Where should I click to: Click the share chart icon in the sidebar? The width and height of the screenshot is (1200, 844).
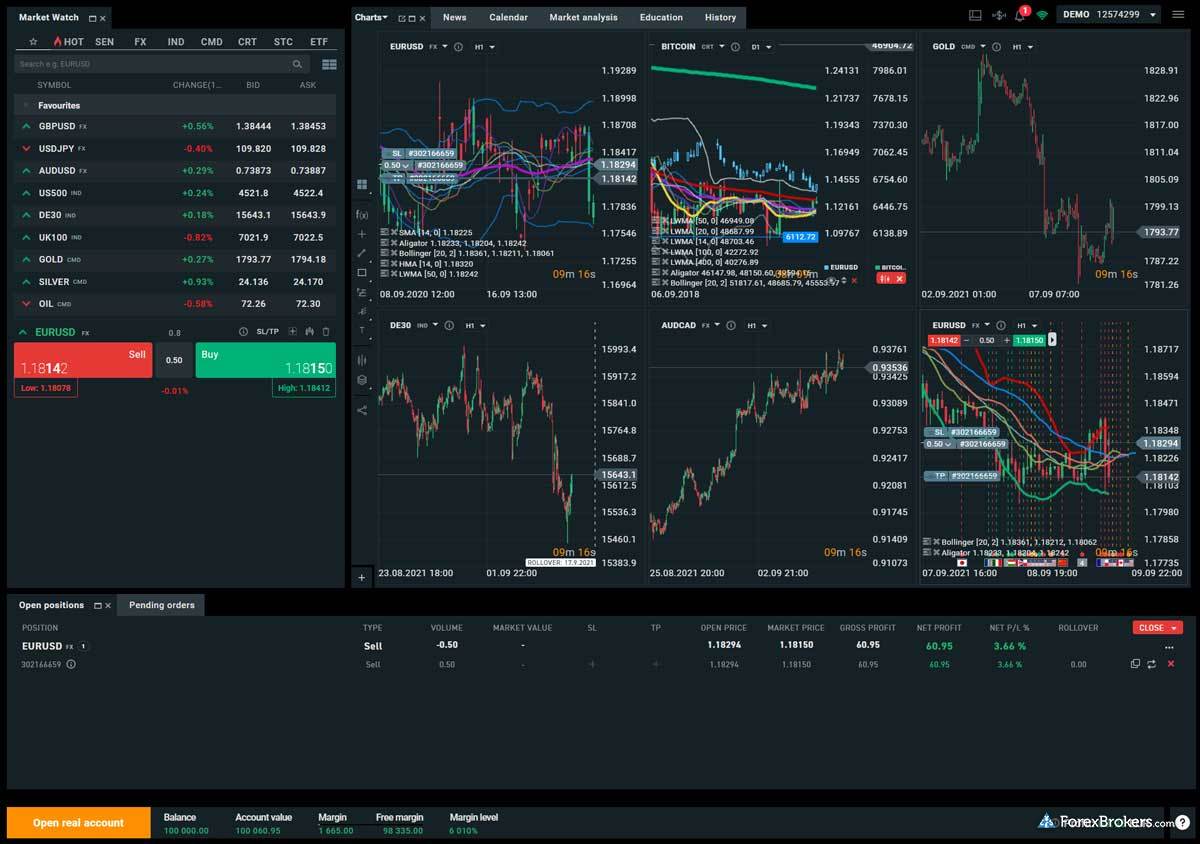[362, 409]
